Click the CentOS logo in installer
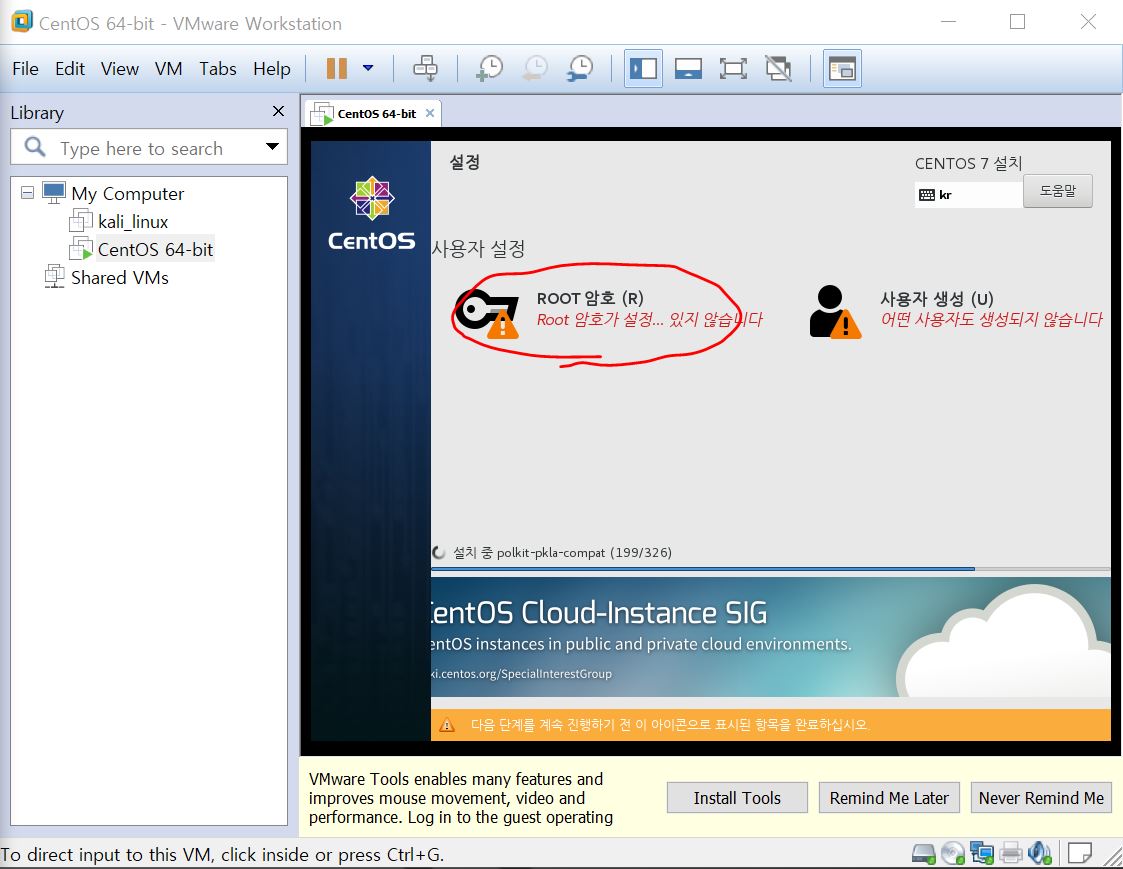The image size is (1123, 869). 372,213
